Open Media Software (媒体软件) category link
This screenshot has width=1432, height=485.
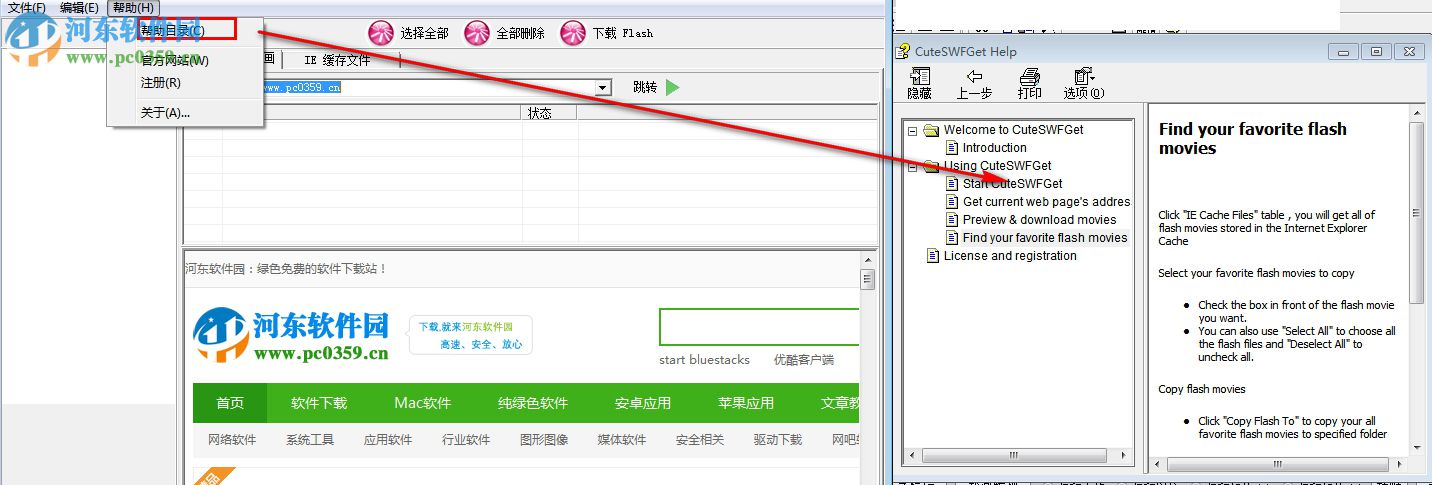(622, 440)
